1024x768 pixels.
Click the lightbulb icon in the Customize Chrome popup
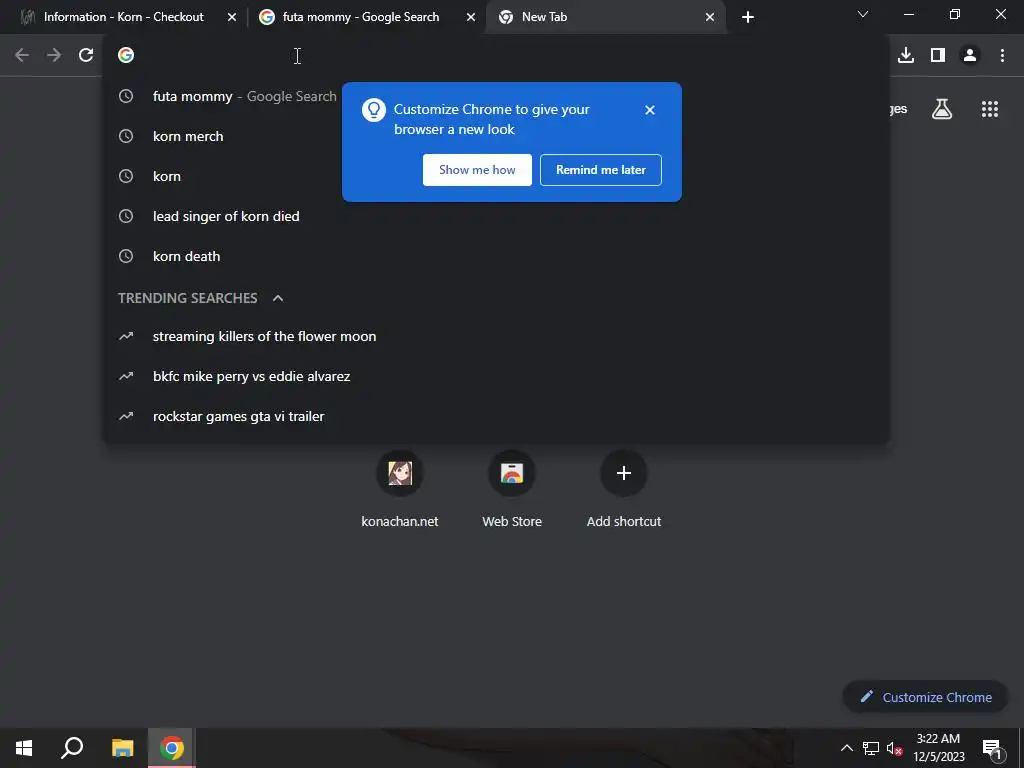click(374, 110)
